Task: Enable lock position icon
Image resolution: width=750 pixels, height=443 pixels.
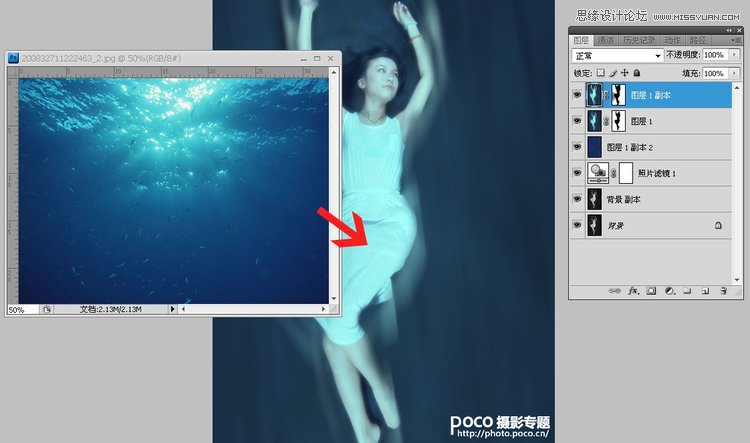Action: [625, 73]
